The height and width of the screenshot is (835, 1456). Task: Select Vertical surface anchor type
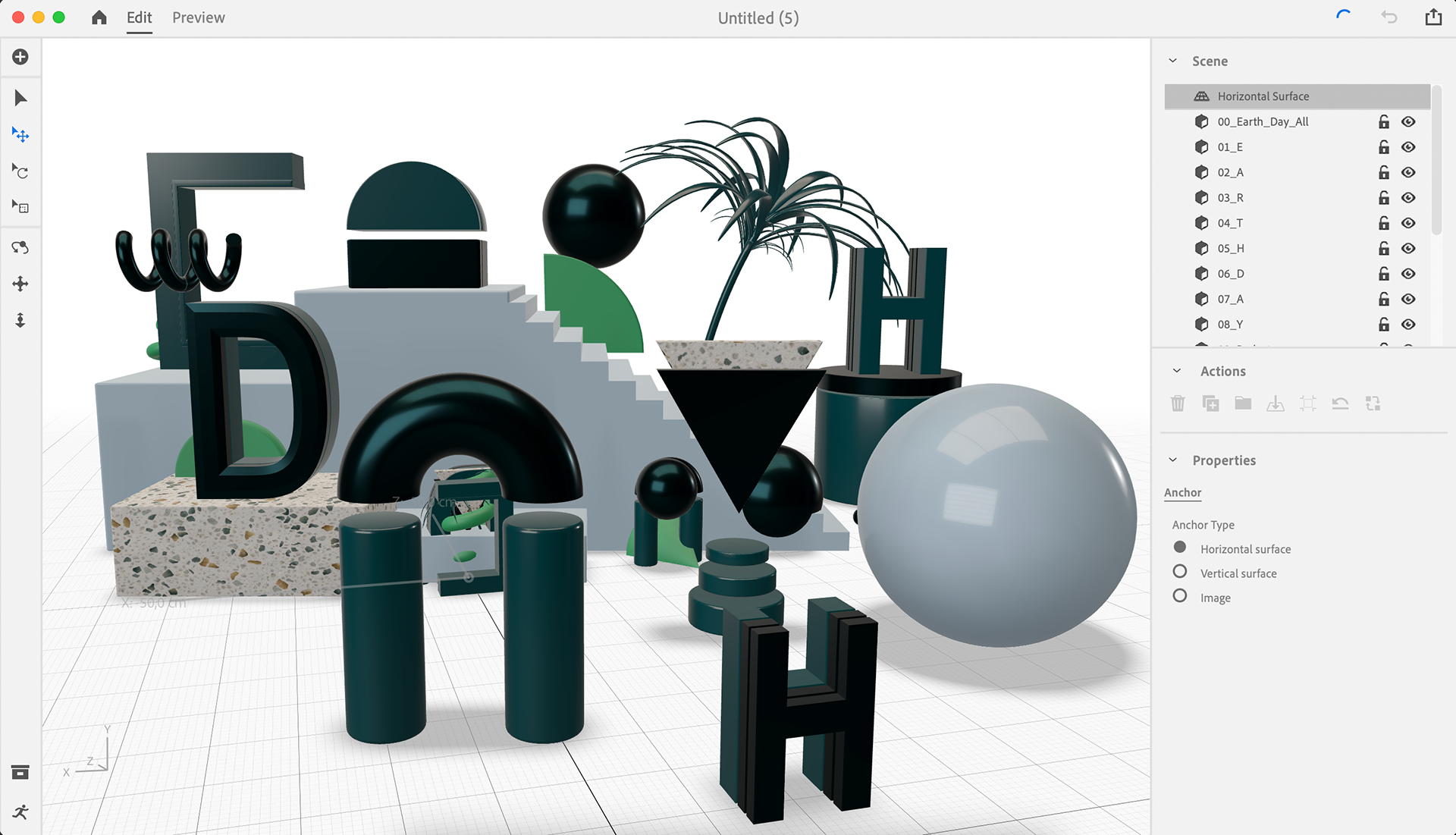tap(1180, 572)
